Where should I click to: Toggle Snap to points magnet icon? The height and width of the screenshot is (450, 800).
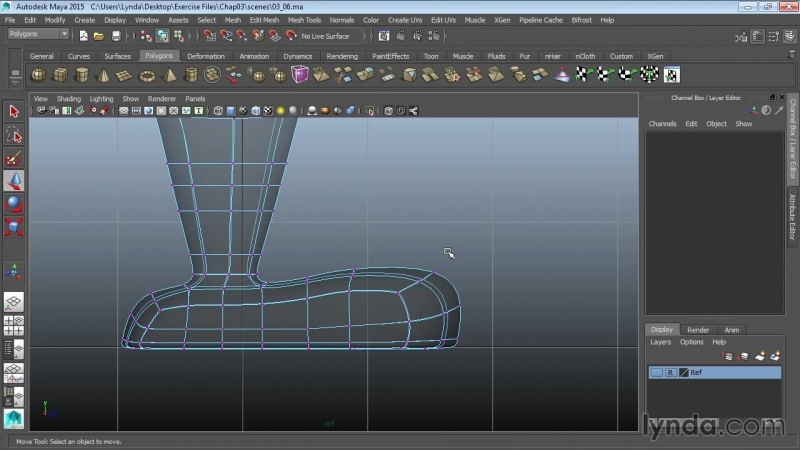click(242, 36)
